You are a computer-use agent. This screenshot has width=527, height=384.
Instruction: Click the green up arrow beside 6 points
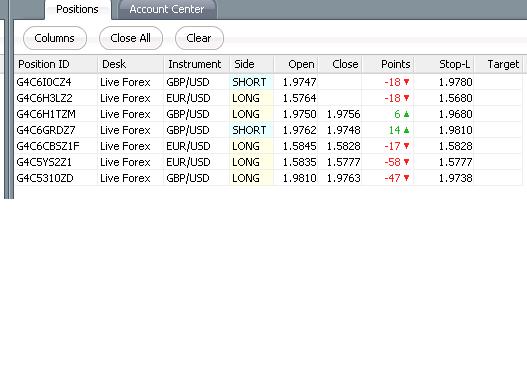point(406,114)
